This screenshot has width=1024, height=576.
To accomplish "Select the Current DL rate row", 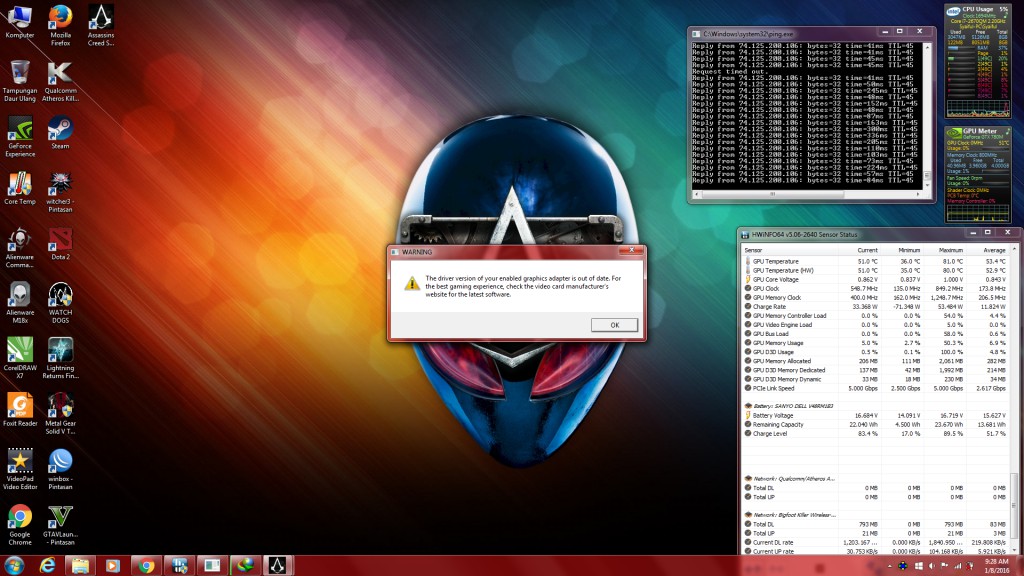I will click(875, 543).
